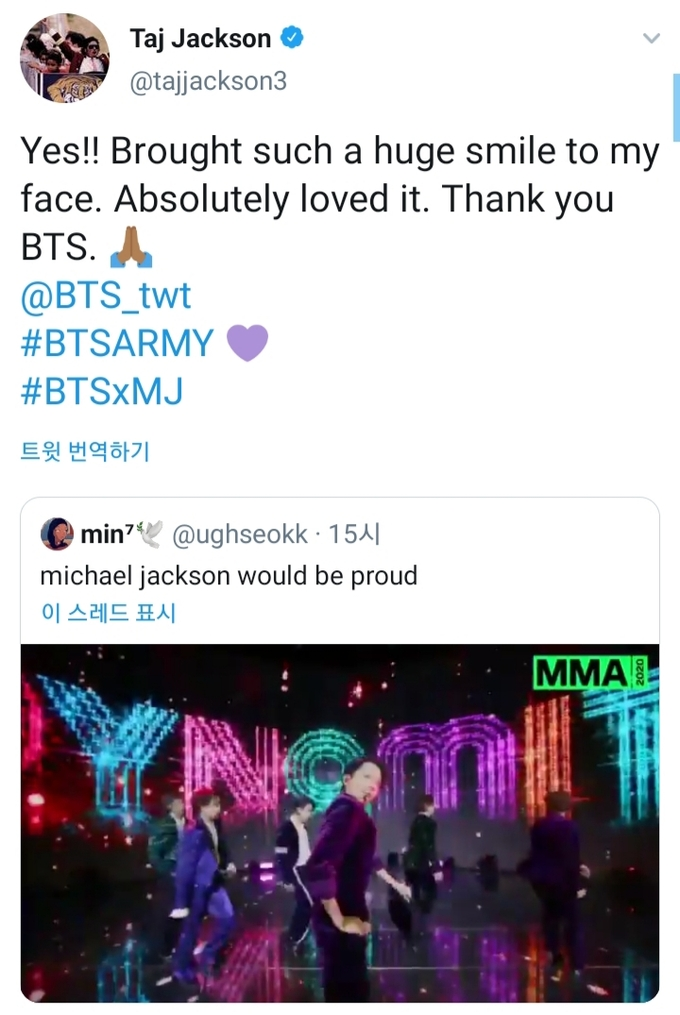Click the quoted tweet text about Michael Jackson
Screen dimensions: 680x1015
point(228,576)
